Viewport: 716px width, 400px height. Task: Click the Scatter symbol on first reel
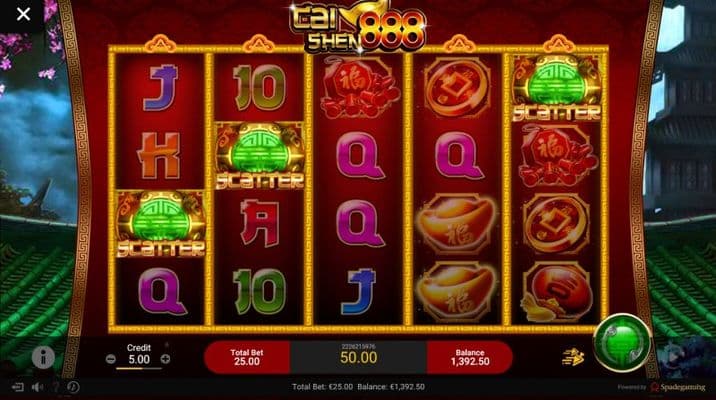pos(160,224)
